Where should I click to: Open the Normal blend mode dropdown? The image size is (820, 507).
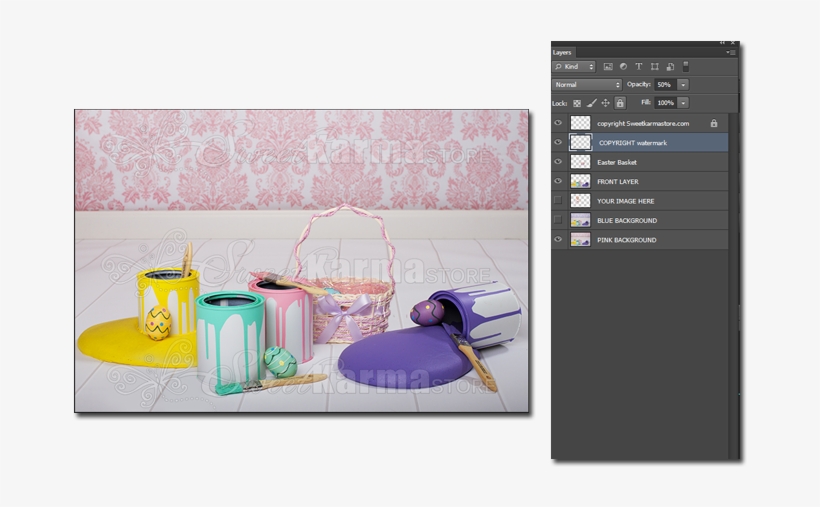tap(587, 85)
